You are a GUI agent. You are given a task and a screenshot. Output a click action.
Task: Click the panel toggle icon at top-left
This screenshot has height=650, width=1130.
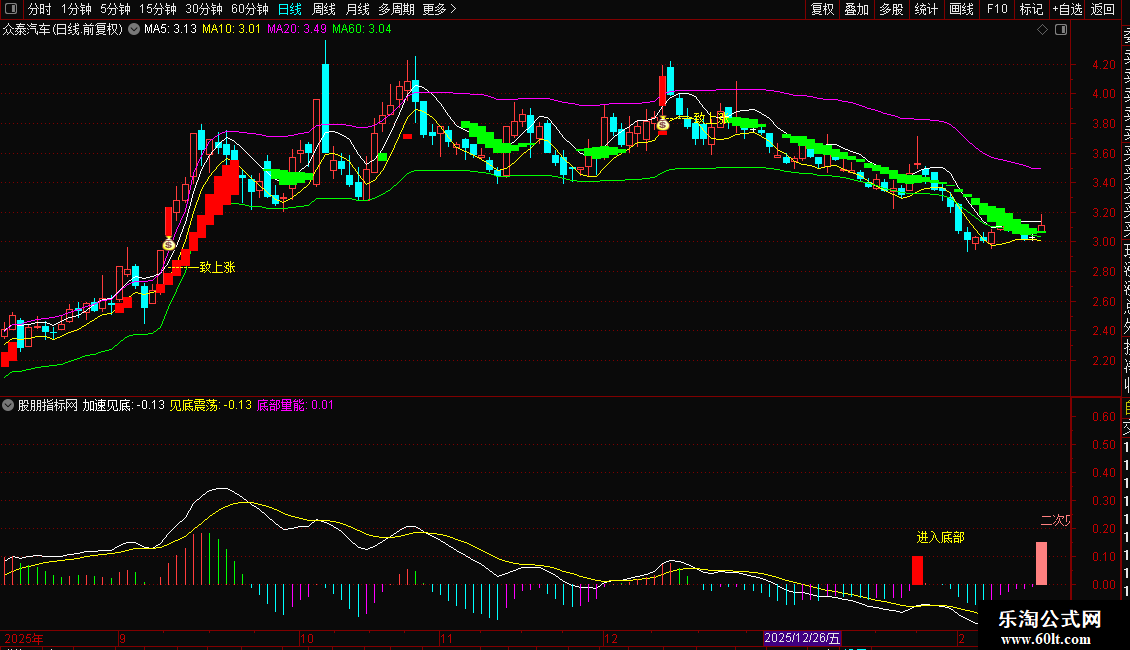click(x=11, y=9)
